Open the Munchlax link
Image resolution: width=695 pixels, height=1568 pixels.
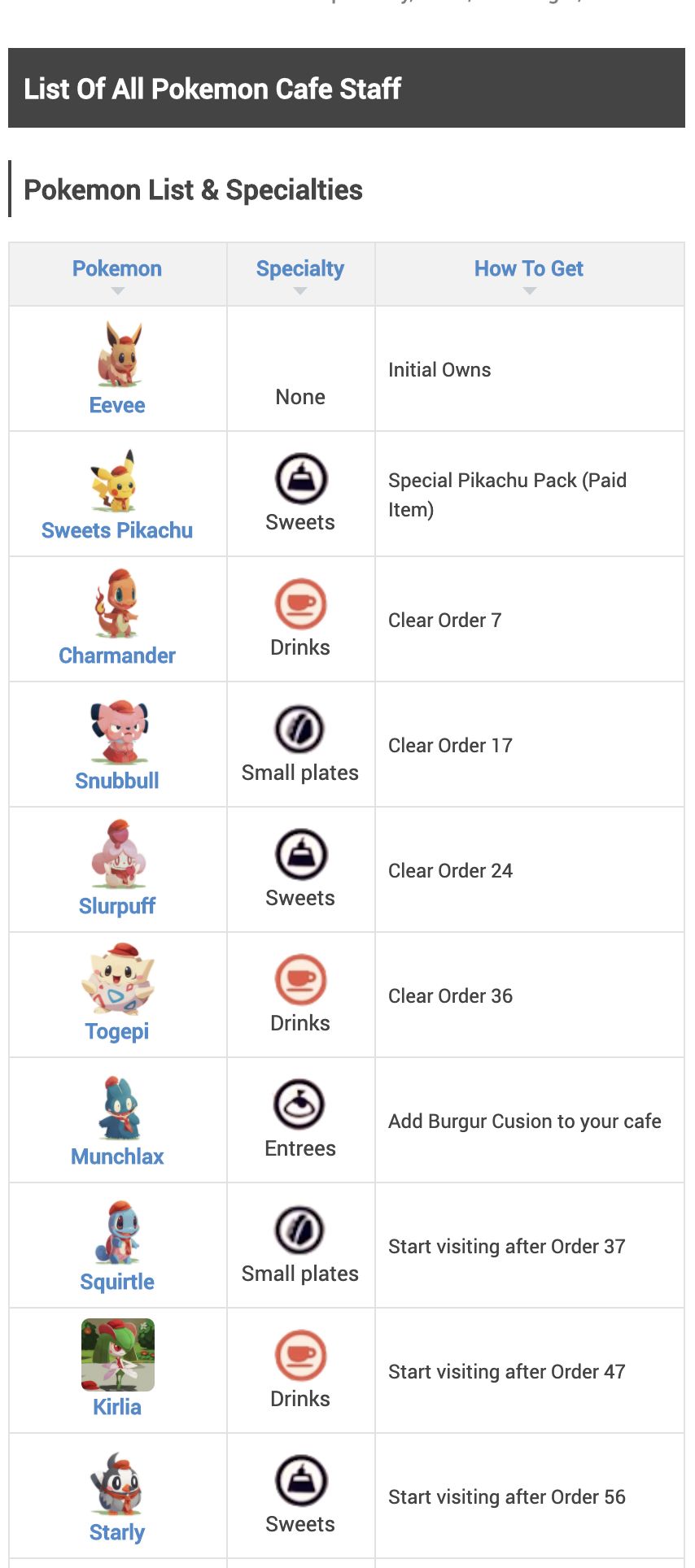tap(117, 1156)
